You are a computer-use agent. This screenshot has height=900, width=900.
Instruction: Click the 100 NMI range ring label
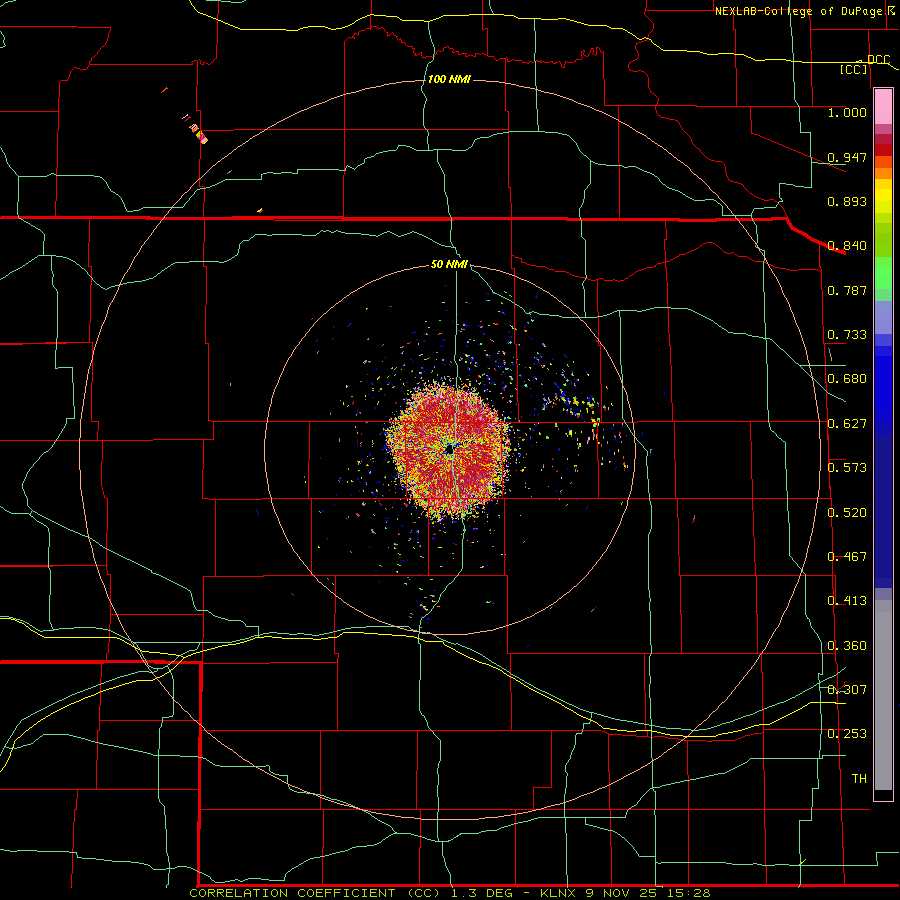[449, 79]
